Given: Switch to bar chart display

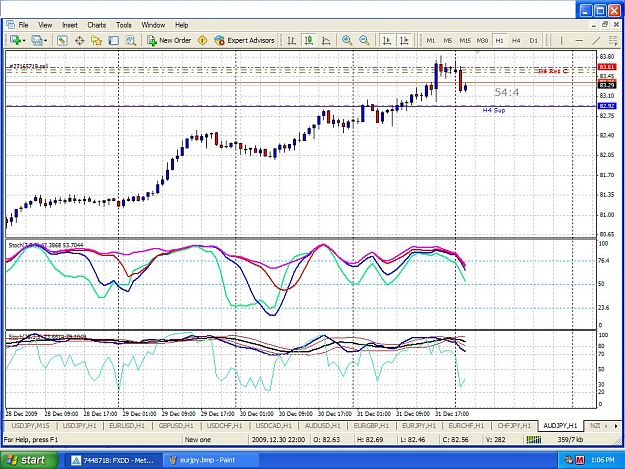Looking at the screenshot, I should pyautogui.click(x=291, y=40).
